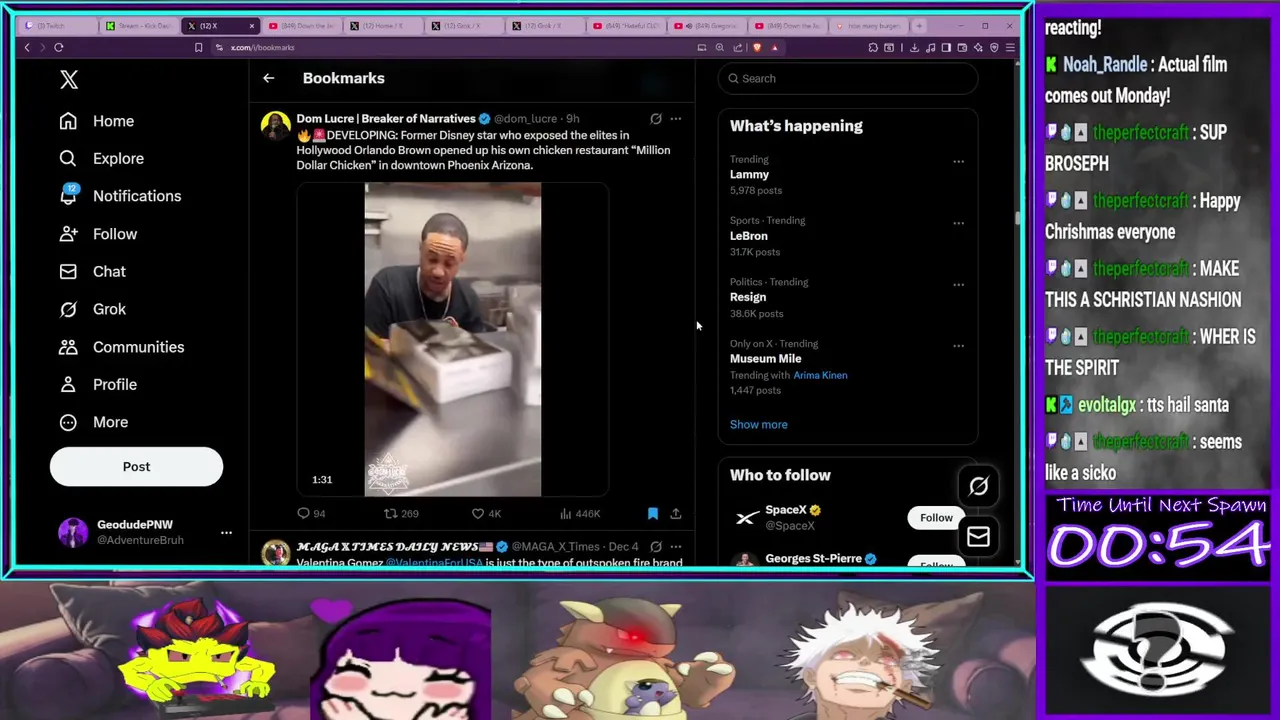Open browser downloads icon
This screenshot has height=720, width=1280.
914,47
